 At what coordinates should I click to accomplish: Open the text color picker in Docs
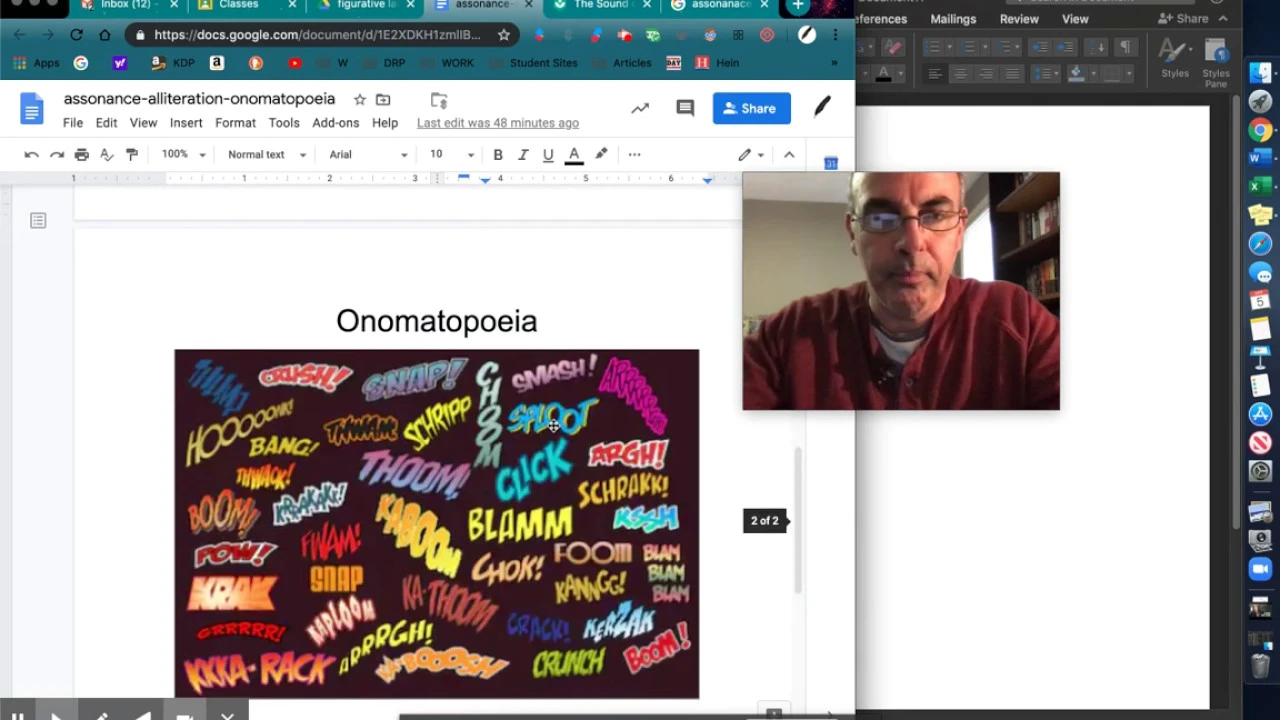click(x=574, y=154)
